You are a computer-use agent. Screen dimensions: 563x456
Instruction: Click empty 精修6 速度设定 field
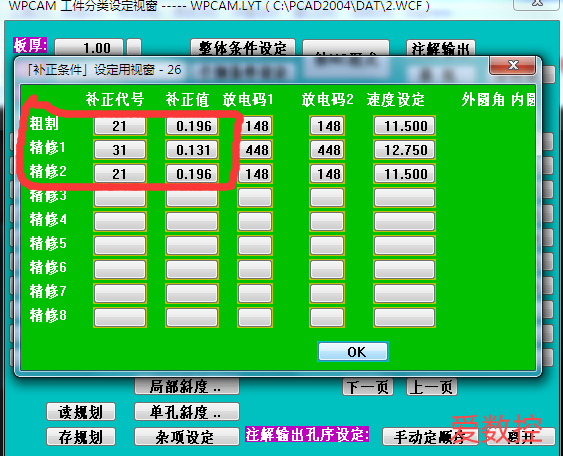coord(405,270)
